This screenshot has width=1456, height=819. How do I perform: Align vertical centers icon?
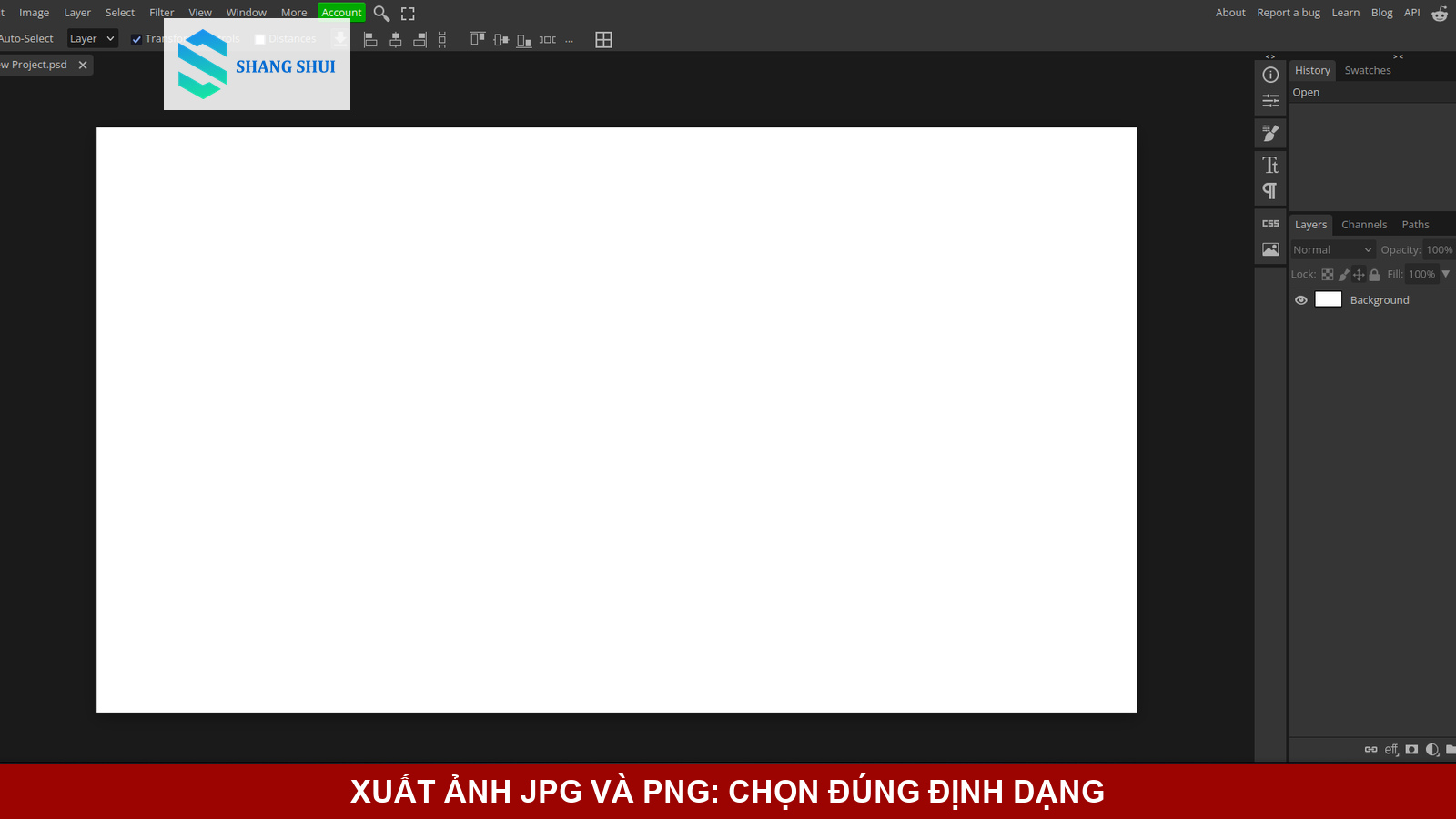500,40
